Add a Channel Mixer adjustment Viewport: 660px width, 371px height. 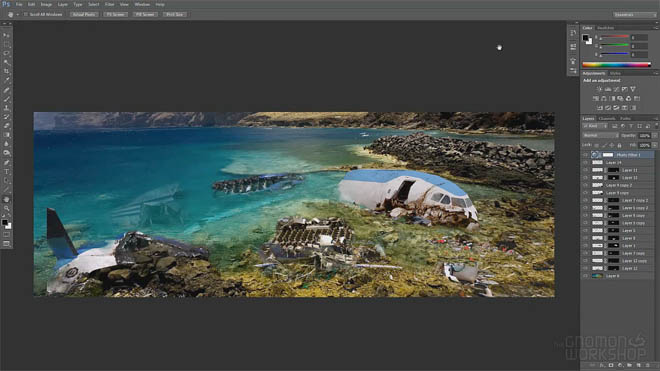pyautogui.click(x=628, y=99)
